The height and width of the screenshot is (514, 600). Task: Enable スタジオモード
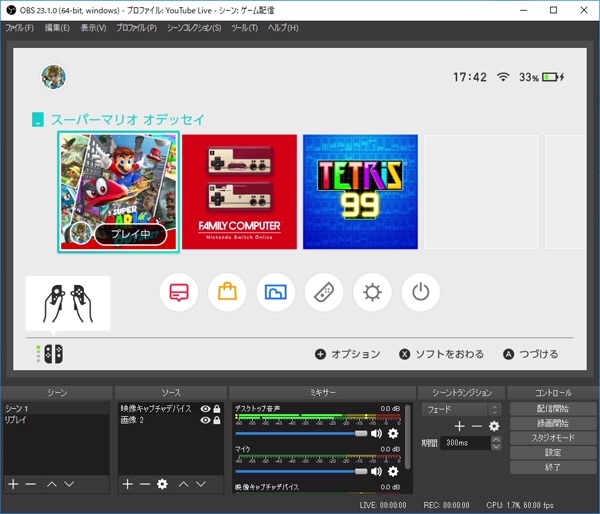click(553, 438)
